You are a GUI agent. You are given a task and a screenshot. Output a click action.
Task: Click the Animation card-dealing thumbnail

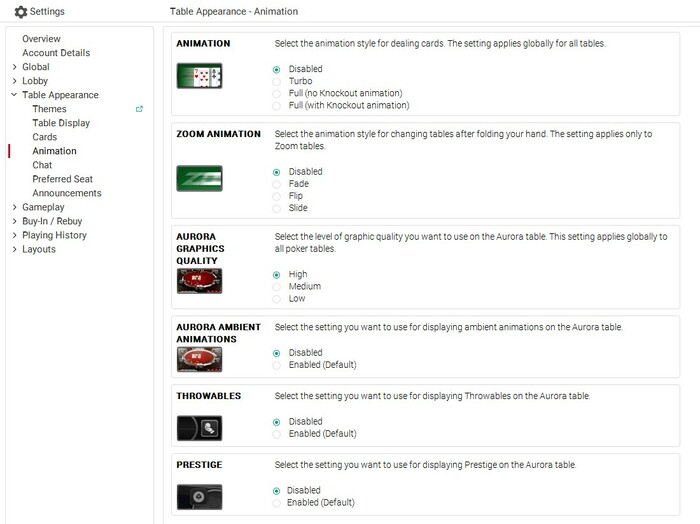point(200,76)
